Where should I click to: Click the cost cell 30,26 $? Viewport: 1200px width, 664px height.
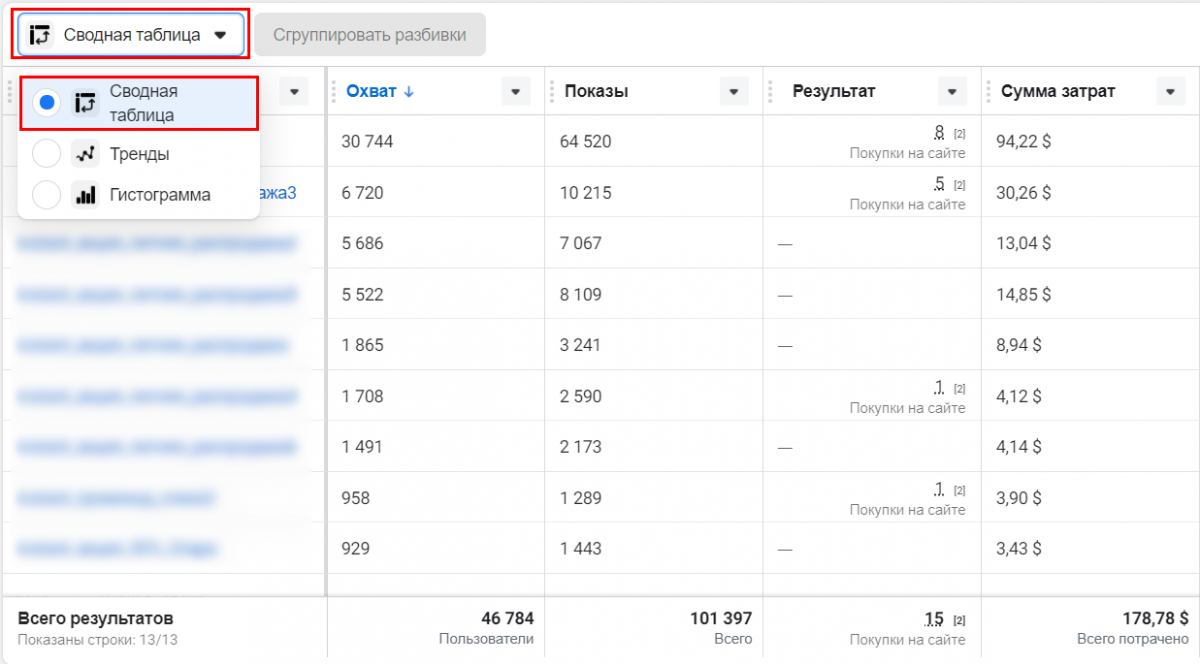pyautogui.click(x=1024, y=192)
